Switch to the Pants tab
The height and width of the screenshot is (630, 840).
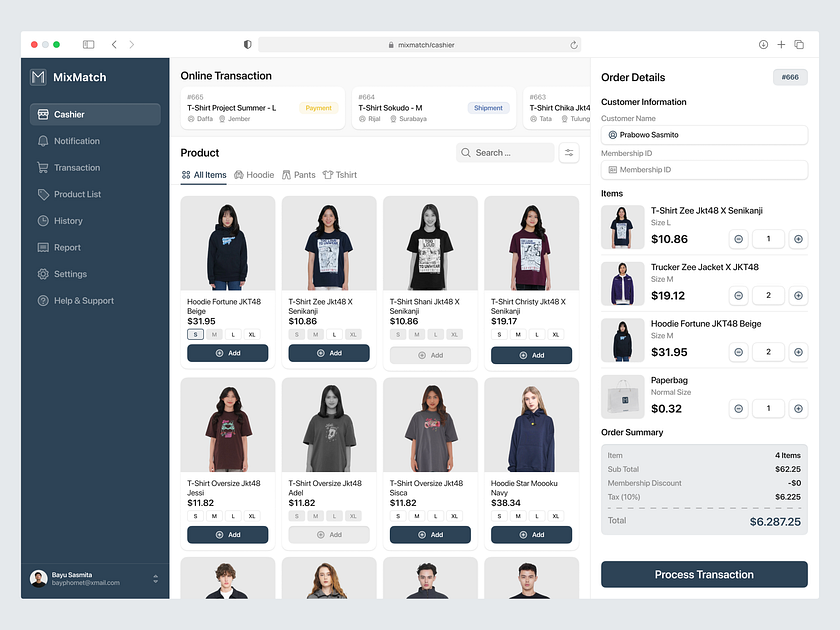[298, 175]
